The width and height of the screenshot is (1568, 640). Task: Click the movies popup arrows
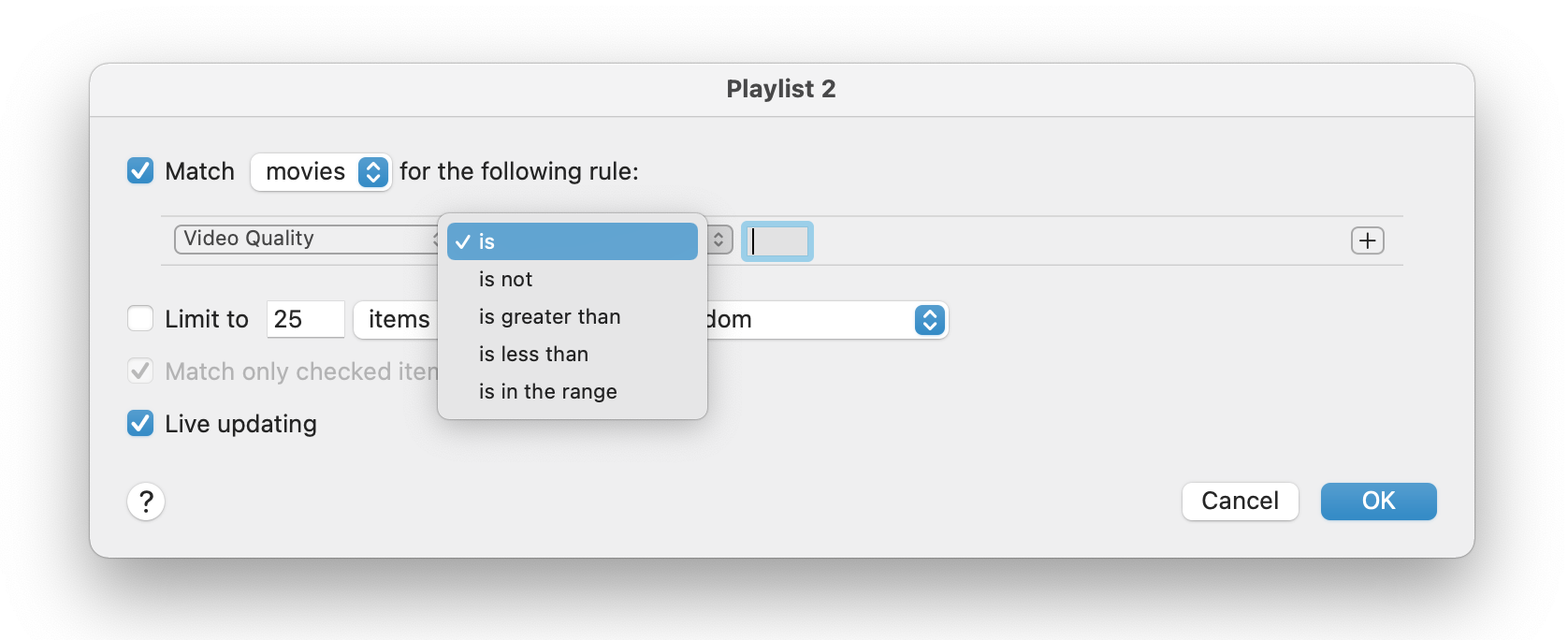pos(372,172)
